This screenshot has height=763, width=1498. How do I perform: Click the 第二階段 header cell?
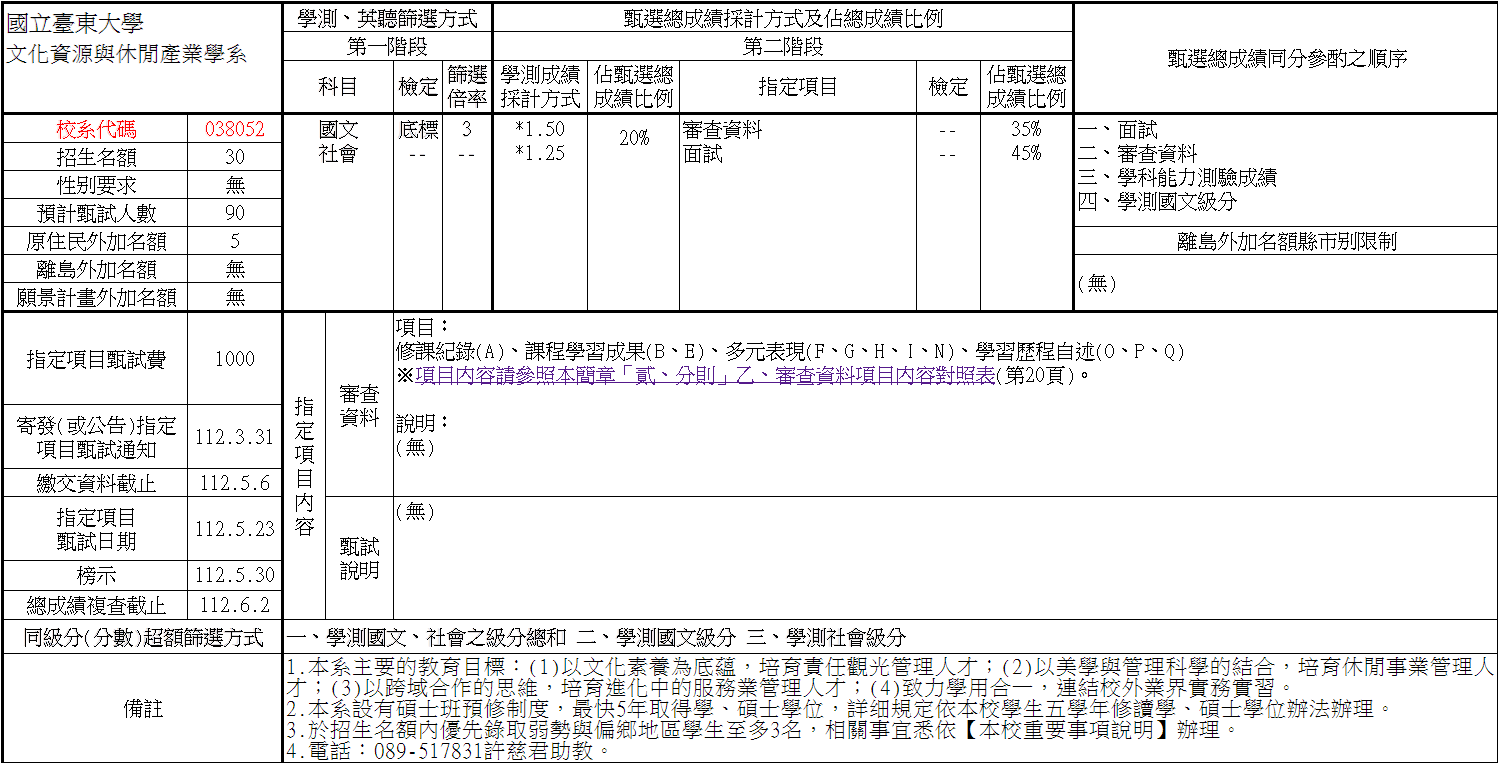point(783,46)
